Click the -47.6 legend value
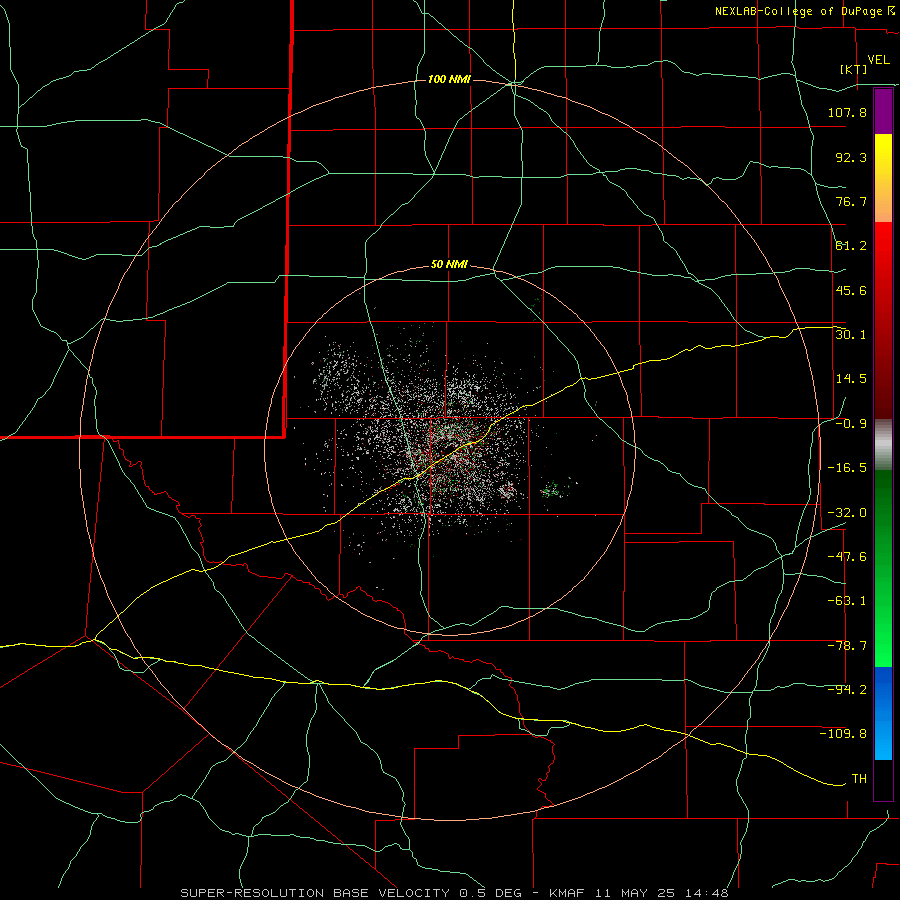Viewport: 900px width, 900px height. 847,557
